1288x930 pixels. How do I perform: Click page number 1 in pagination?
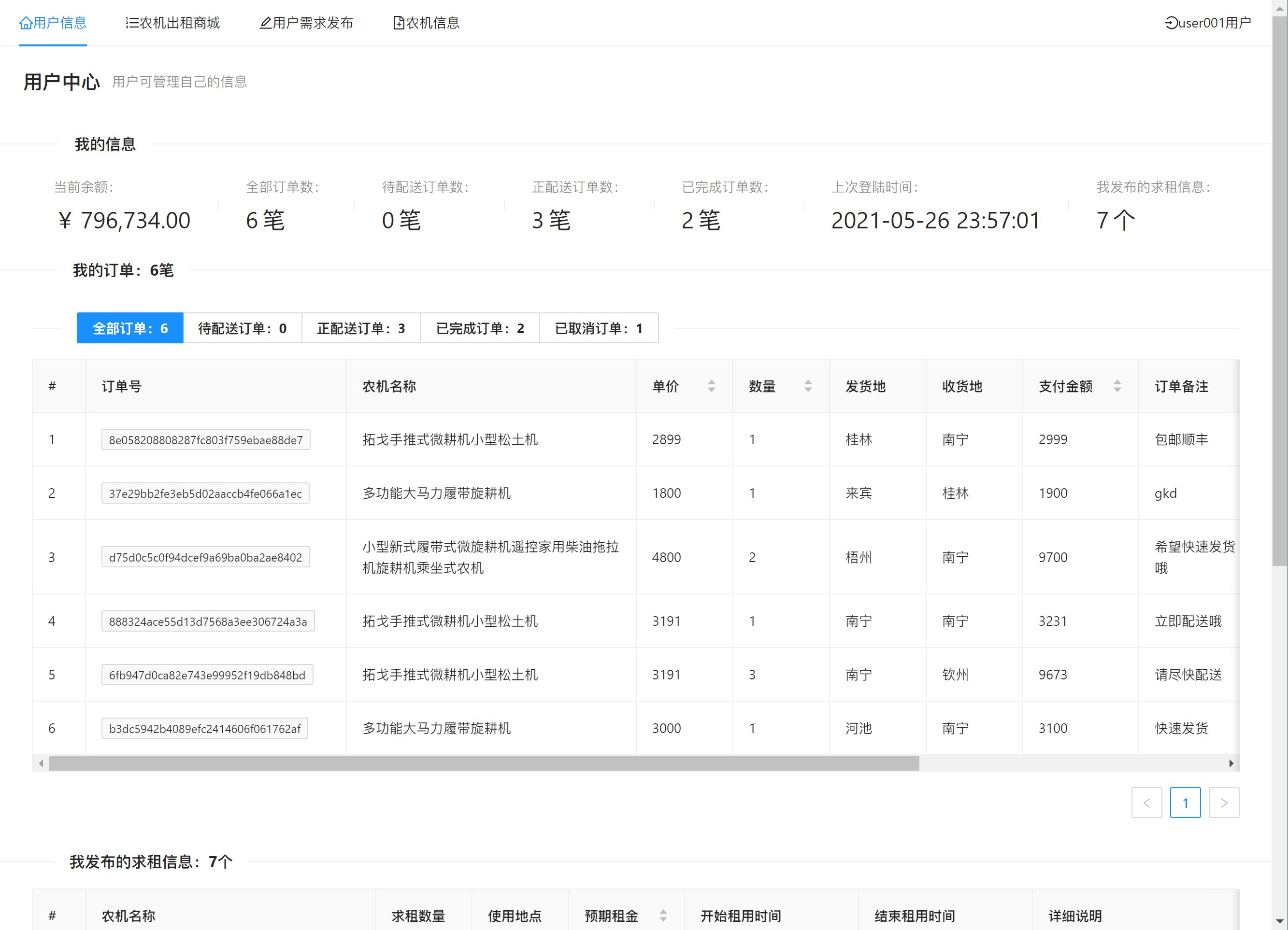[x=1185, y=803]
